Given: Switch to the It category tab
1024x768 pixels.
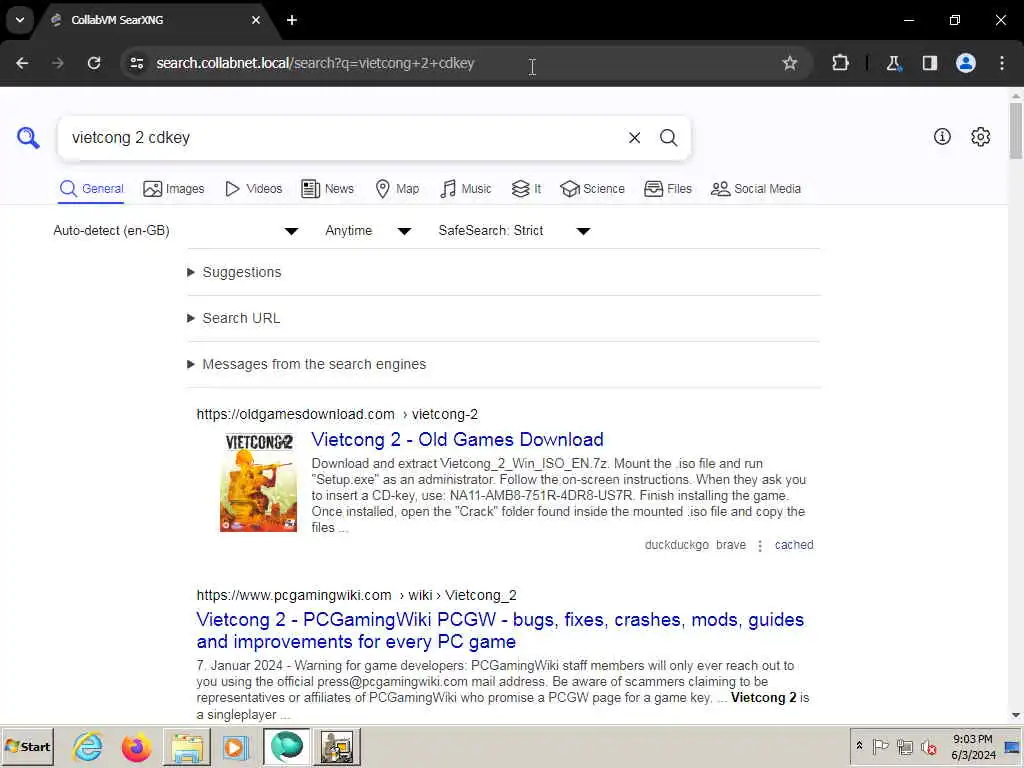Looking at the screenshot, I should [526, 189].
